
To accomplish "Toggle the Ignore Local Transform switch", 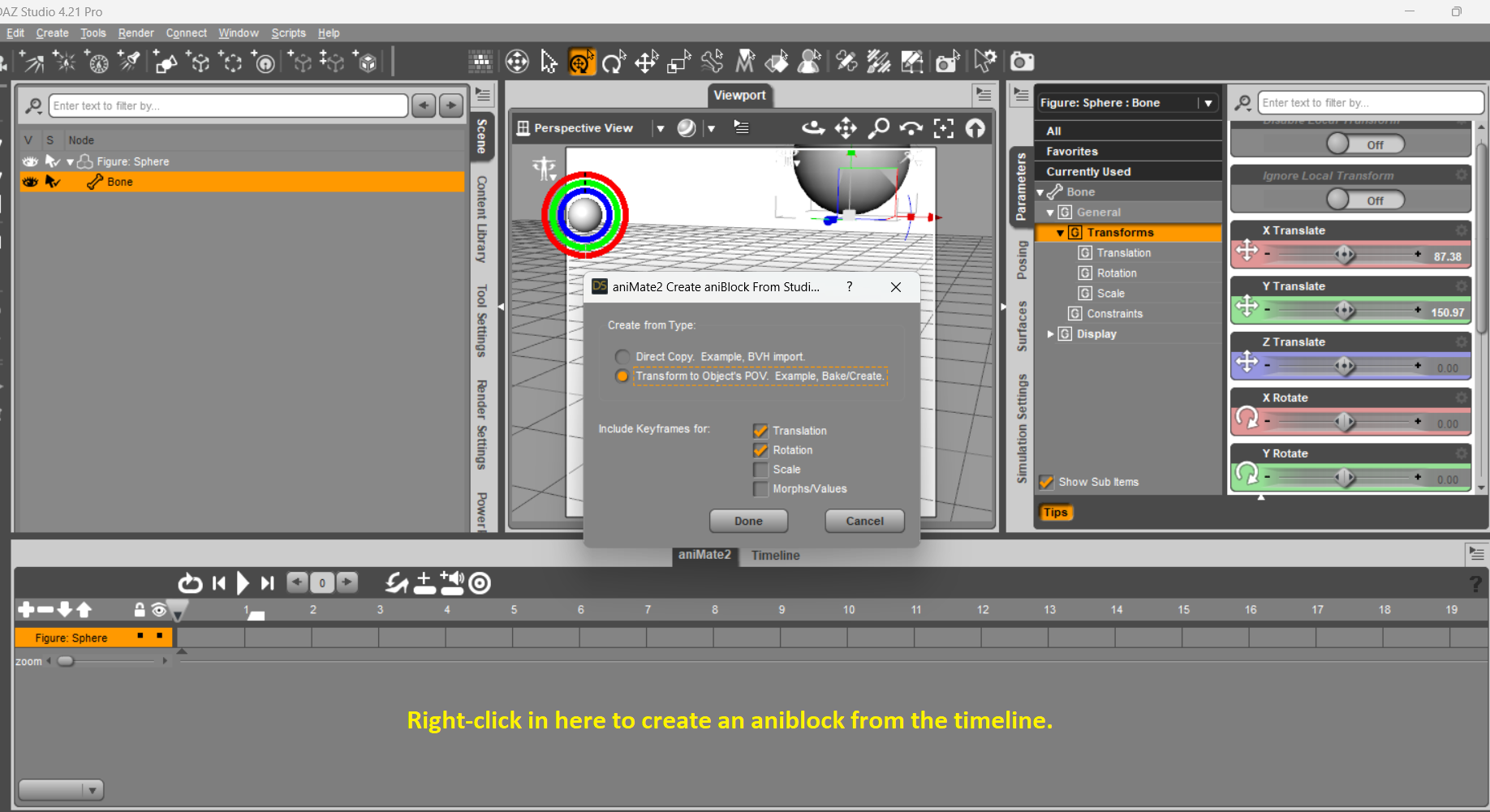I will 1366,200.
